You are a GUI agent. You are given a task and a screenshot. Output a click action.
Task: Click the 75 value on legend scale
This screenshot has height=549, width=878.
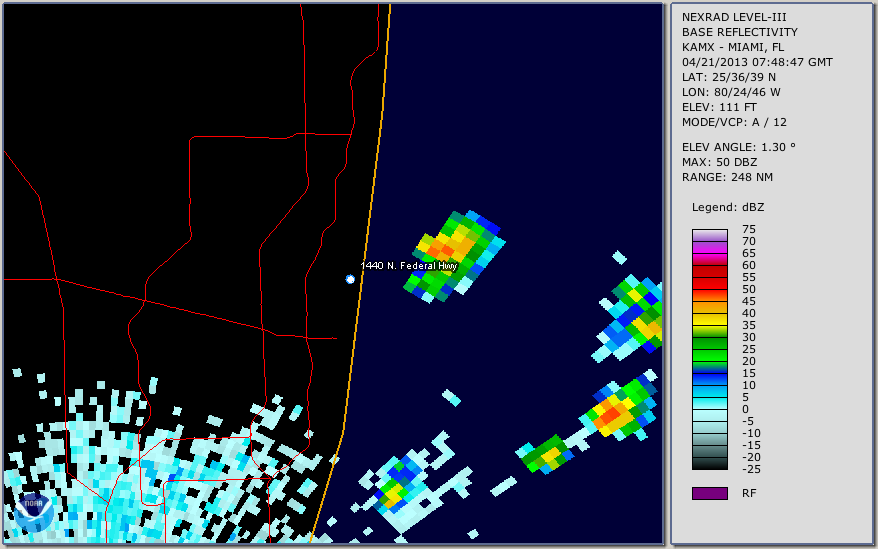tap(749, 229)
